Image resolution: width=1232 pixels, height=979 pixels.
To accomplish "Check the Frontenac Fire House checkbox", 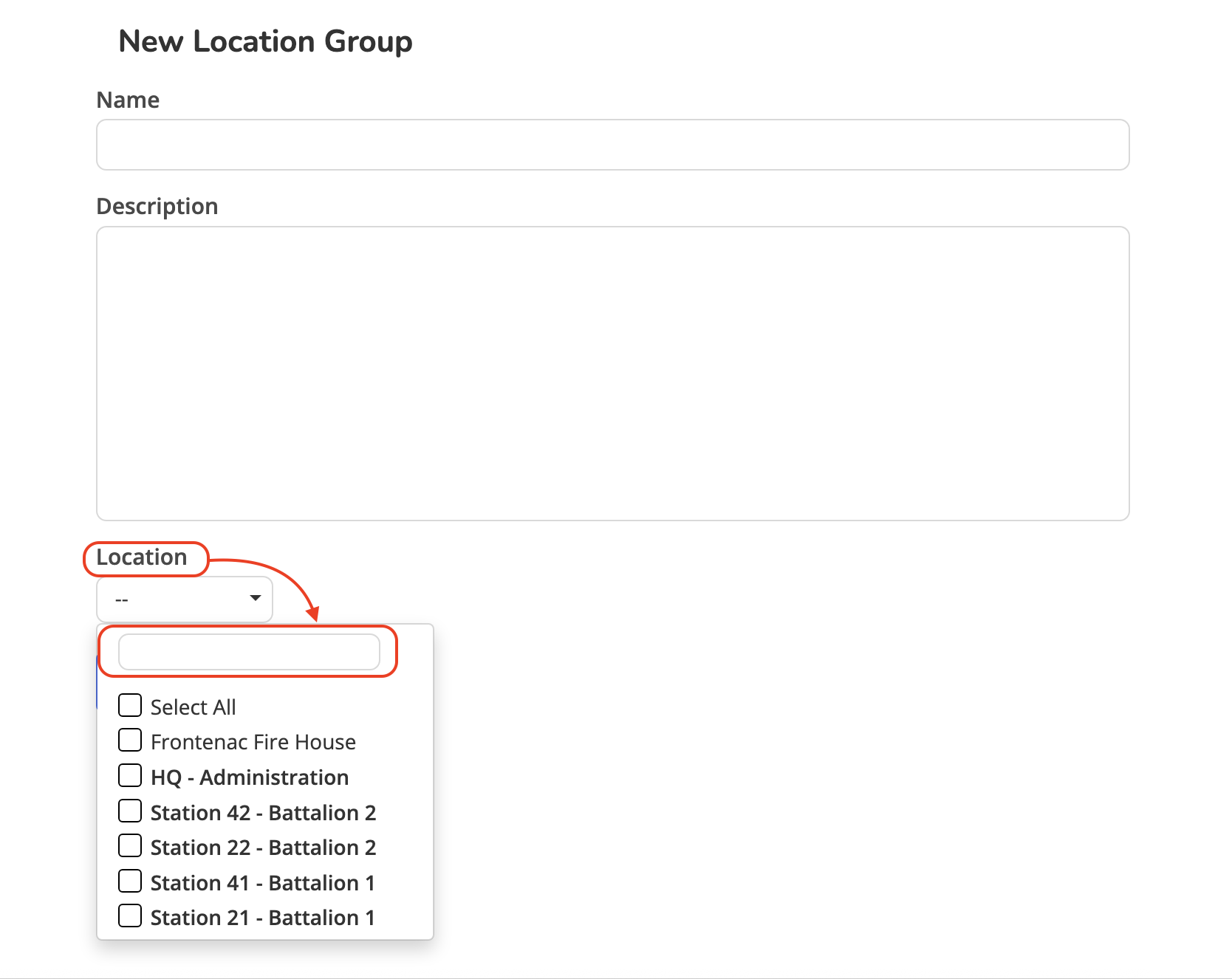I will pos(130,741).
